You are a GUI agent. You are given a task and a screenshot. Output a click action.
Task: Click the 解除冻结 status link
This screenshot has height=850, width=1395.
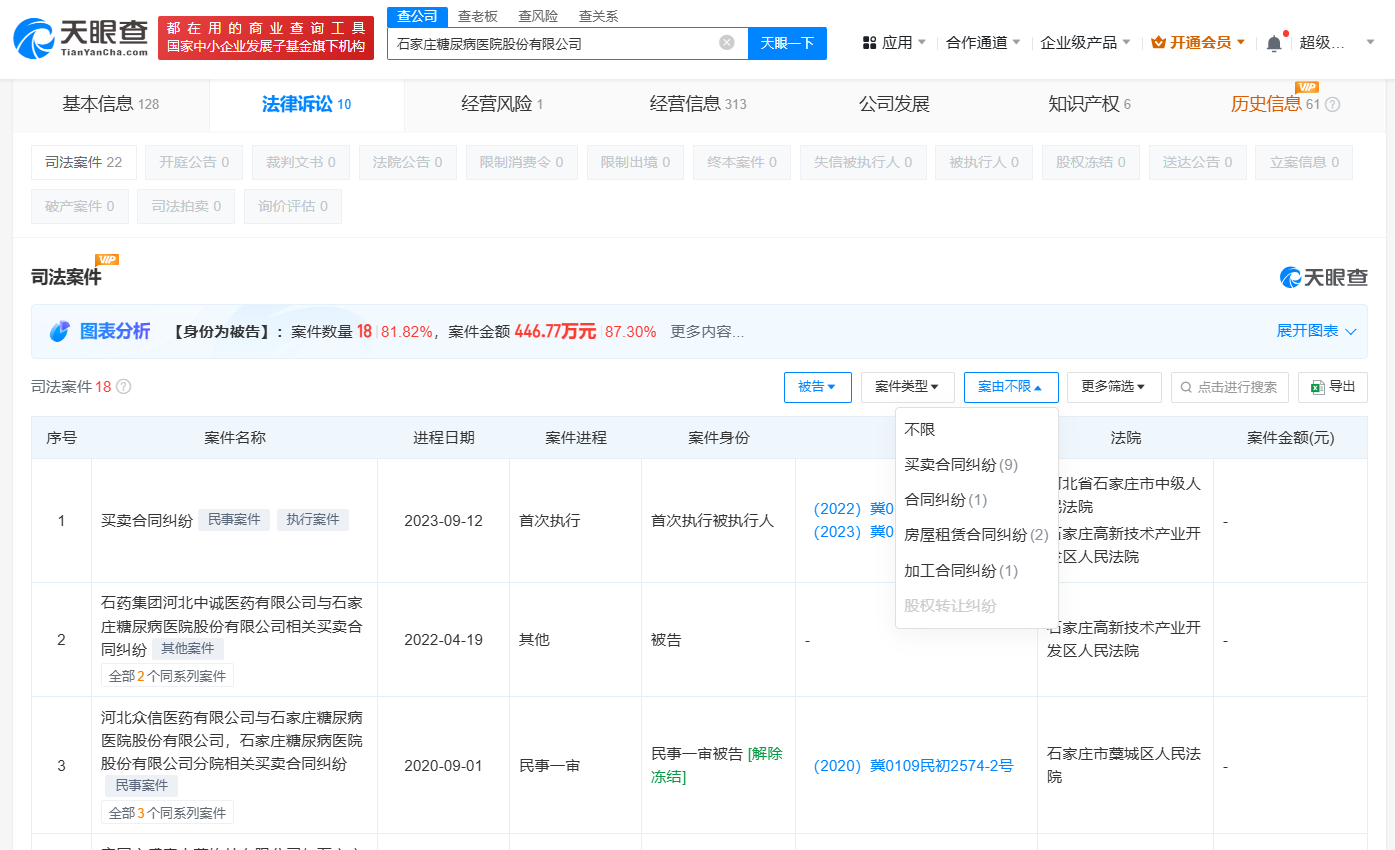(x=717, y=765)
